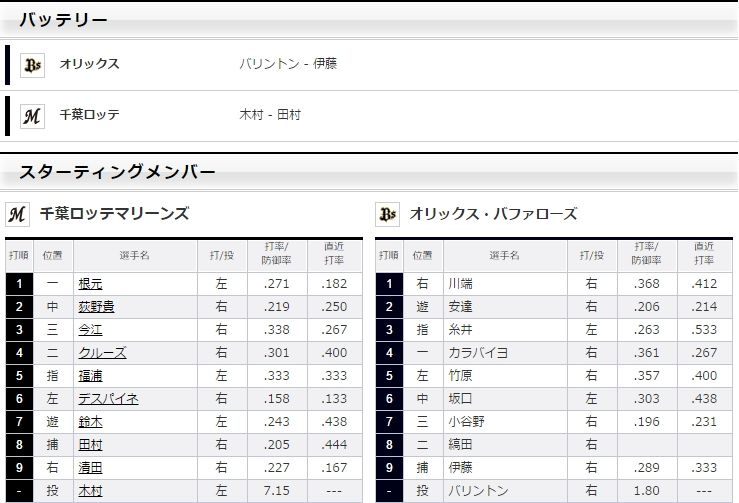Click 縞田 in Orix lineup
Screen dimensions: 739x503
(460, 445)
